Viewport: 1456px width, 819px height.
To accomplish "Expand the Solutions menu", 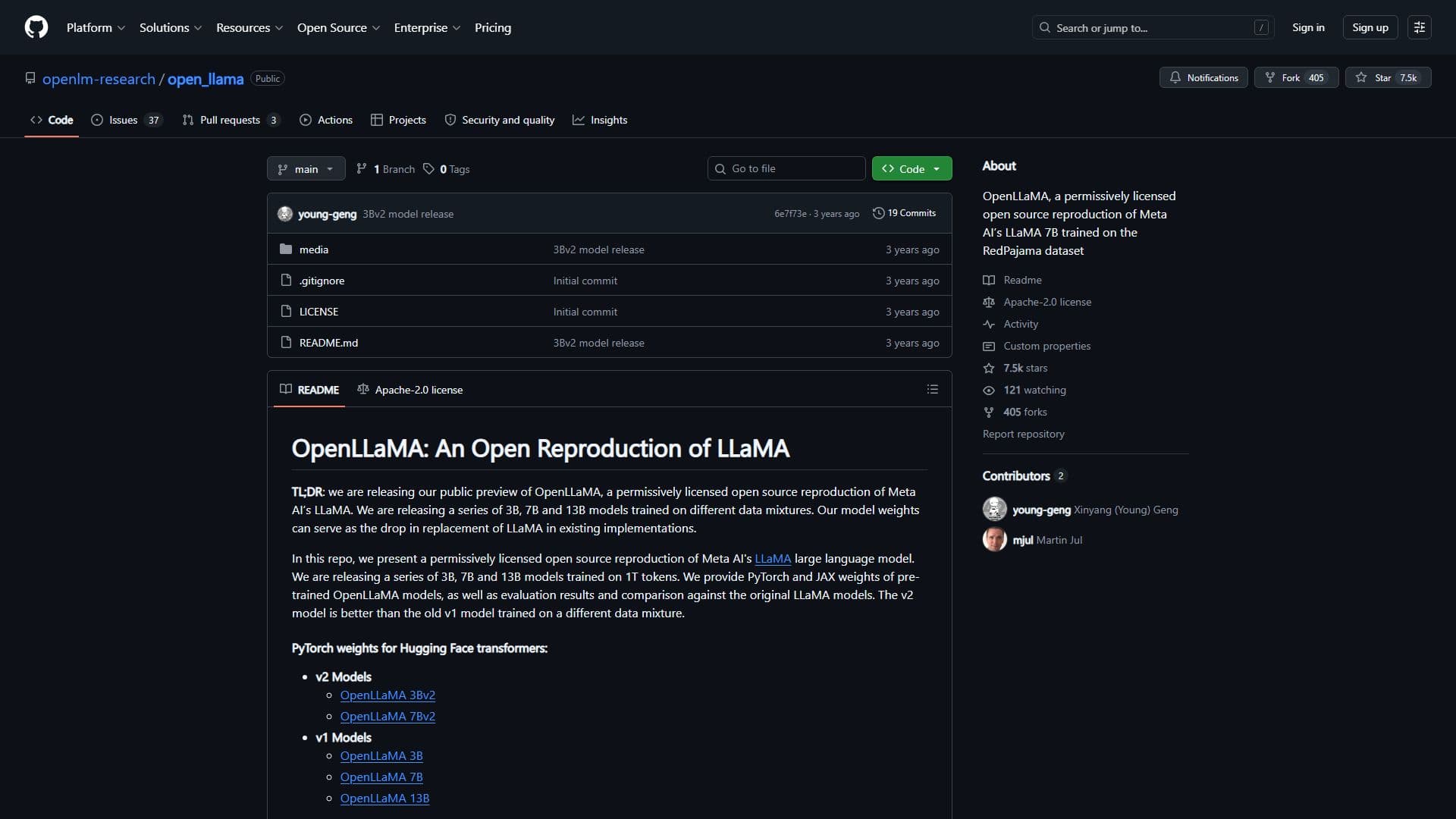I will (x=171, y=27).
